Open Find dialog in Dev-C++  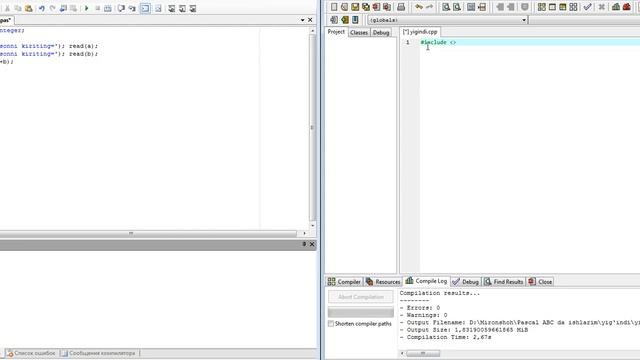pyautogui.click(x=446, y=7)
